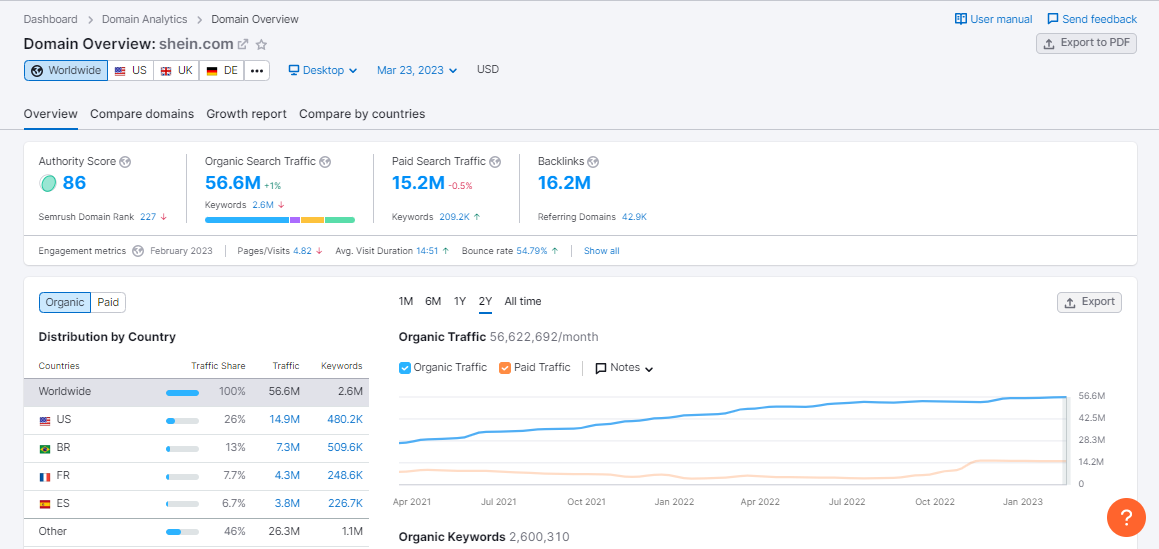
Task: Click the info icon next to Backlinks
Action: point(593,162)
